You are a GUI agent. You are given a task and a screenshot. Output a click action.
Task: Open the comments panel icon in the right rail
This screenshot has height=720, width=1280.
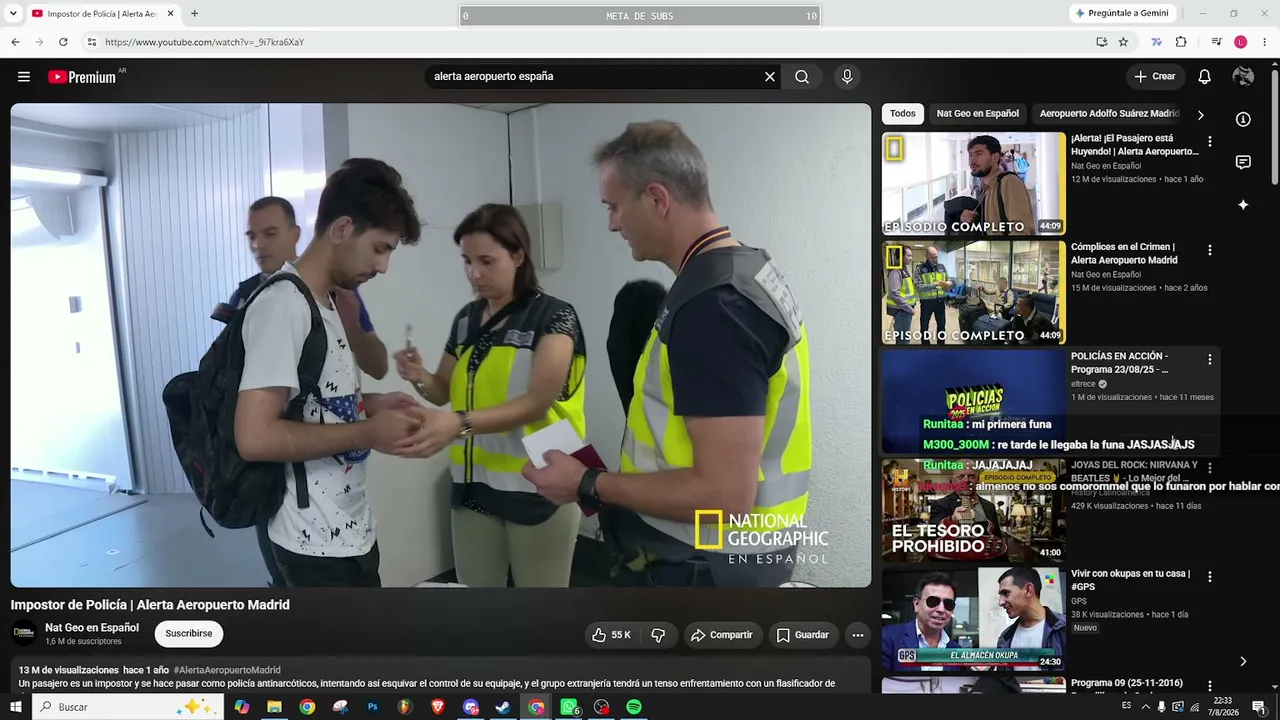coord(1243,163)
